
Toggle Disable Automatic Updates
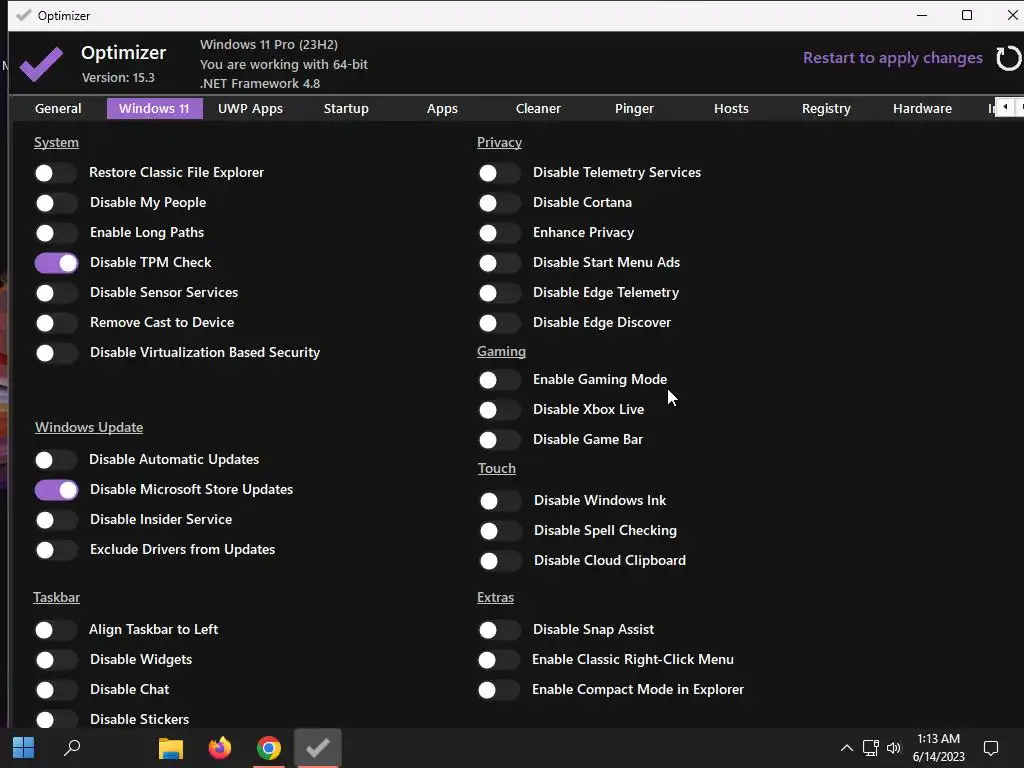coord(56,460)
